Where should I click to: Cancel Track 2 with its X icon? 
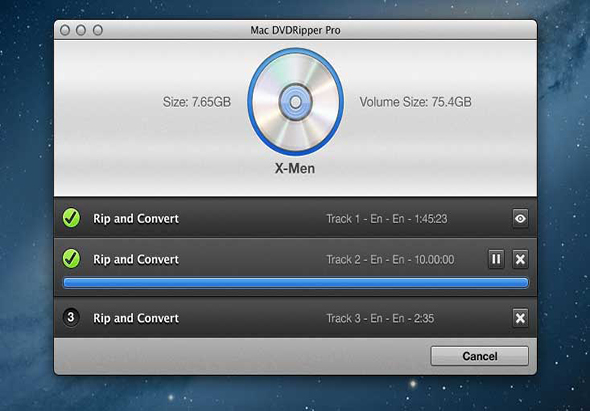coord(520,259)
